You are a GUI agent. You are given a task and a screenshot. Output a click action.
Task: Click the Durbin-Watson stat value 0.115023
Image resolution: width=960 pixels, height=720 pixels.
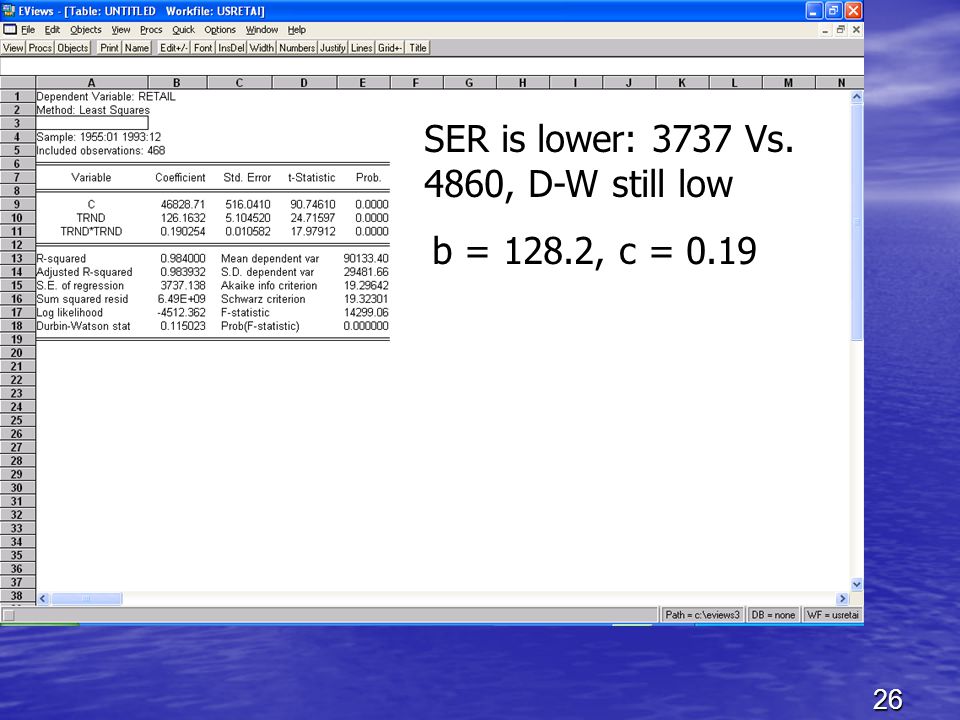point(183,326)
